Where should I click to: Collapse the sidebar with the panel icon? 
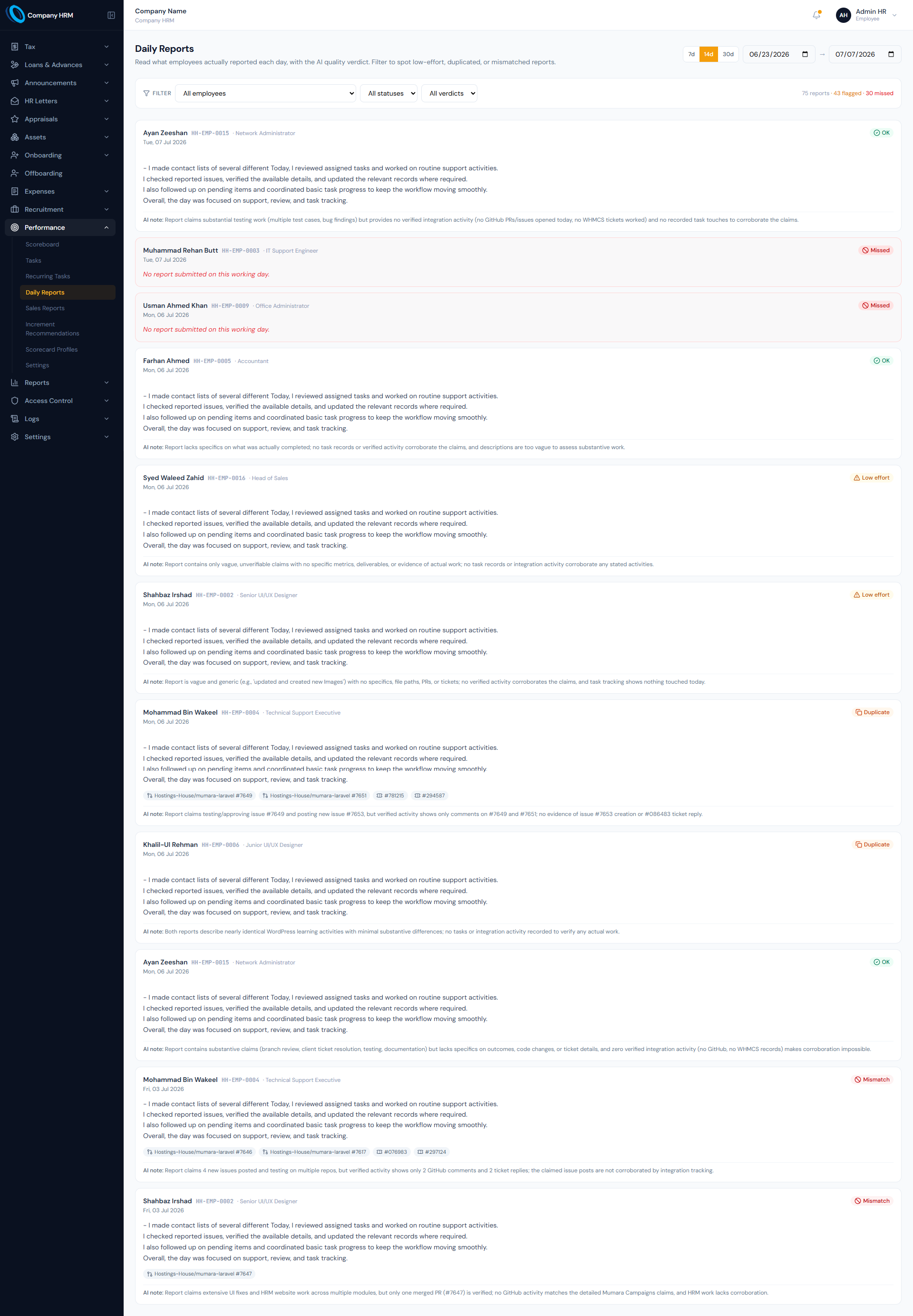(x=111, y=15)
